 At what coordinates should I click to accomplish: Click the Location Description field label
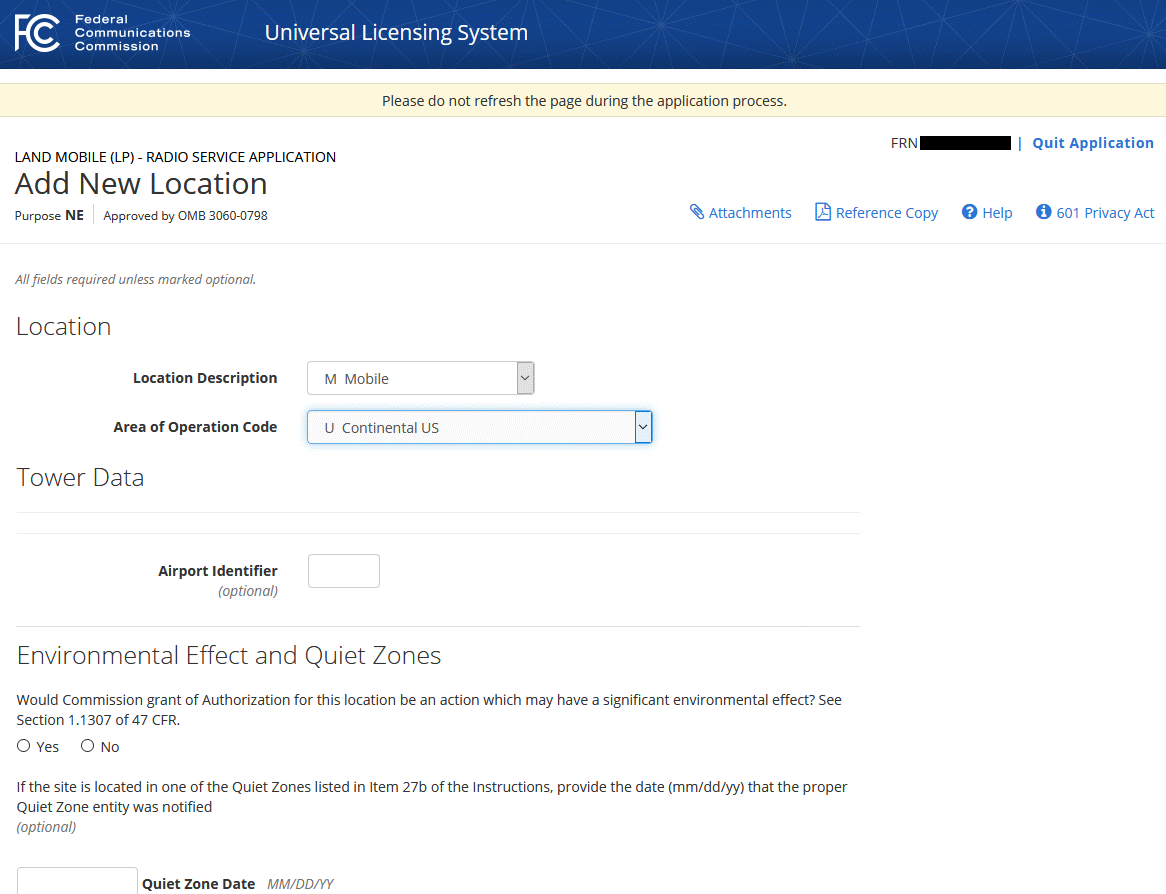[x=205, y=378]
